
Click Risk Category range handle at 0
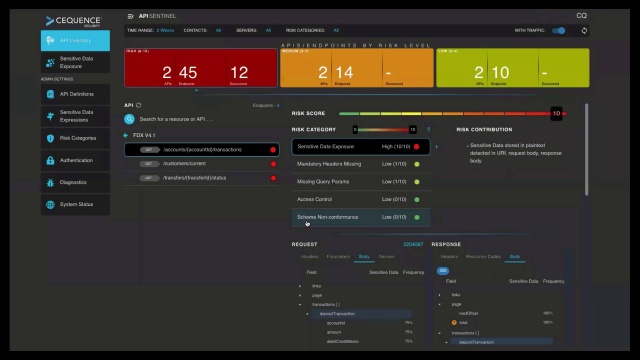[355, 130]
